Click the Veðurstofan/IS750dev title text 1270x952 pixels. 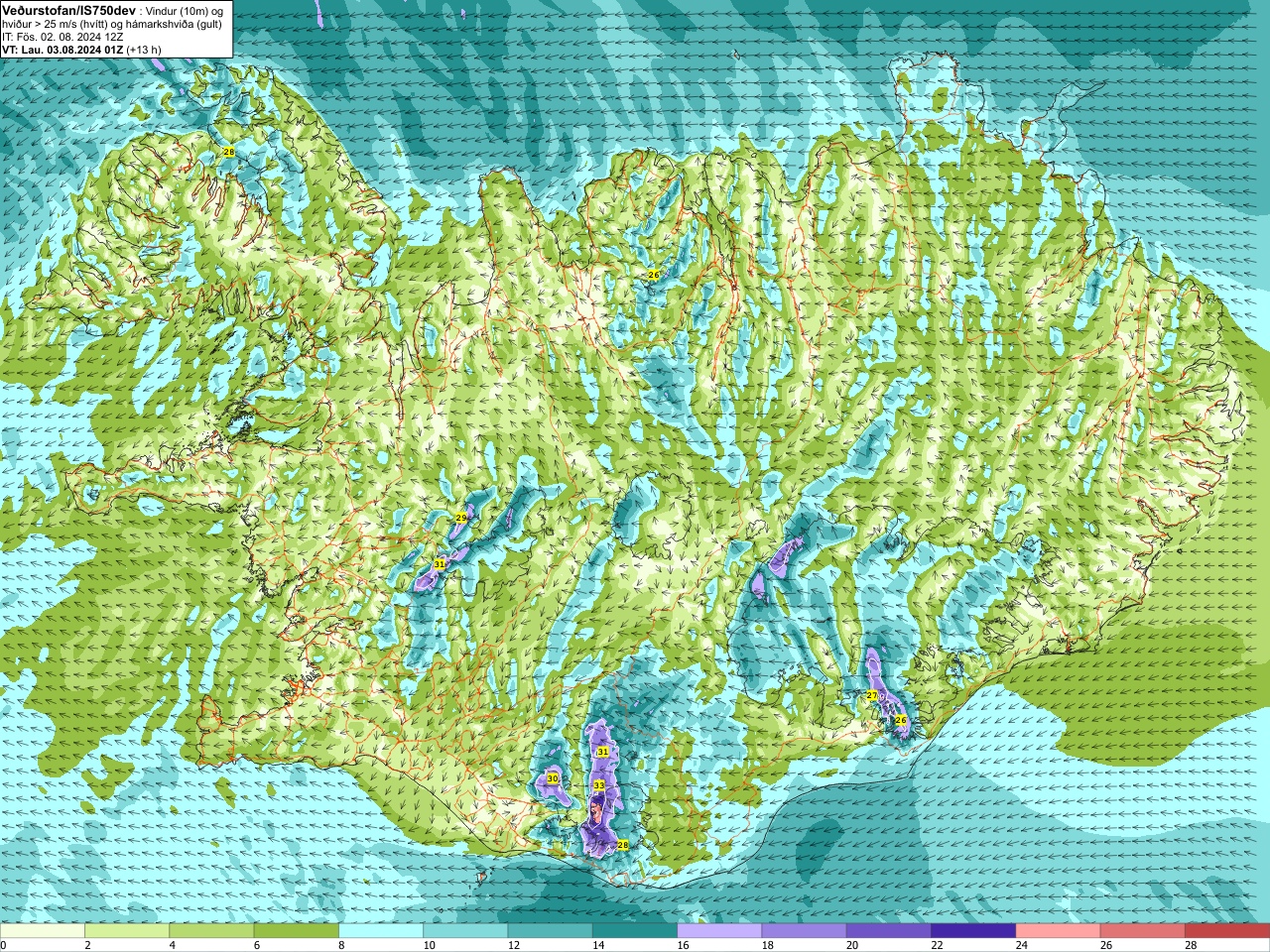(68, 10)
